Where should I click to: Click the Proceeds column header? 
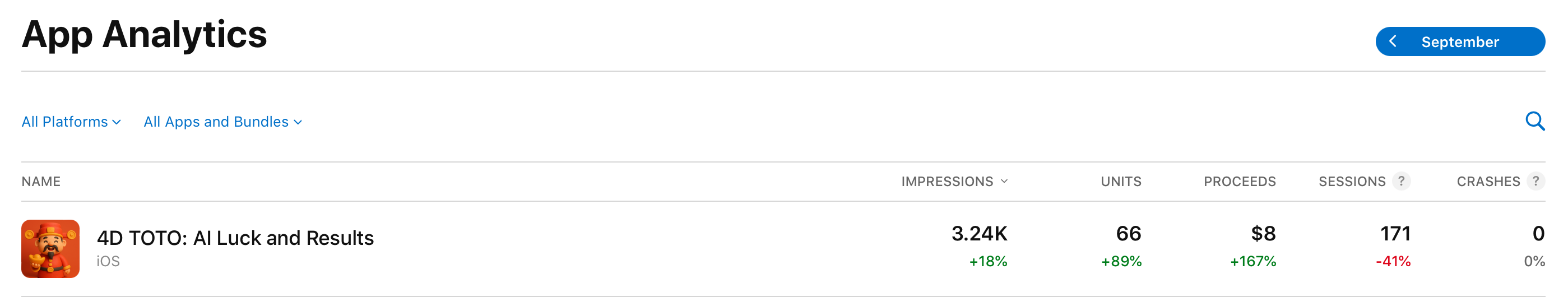1239,181
